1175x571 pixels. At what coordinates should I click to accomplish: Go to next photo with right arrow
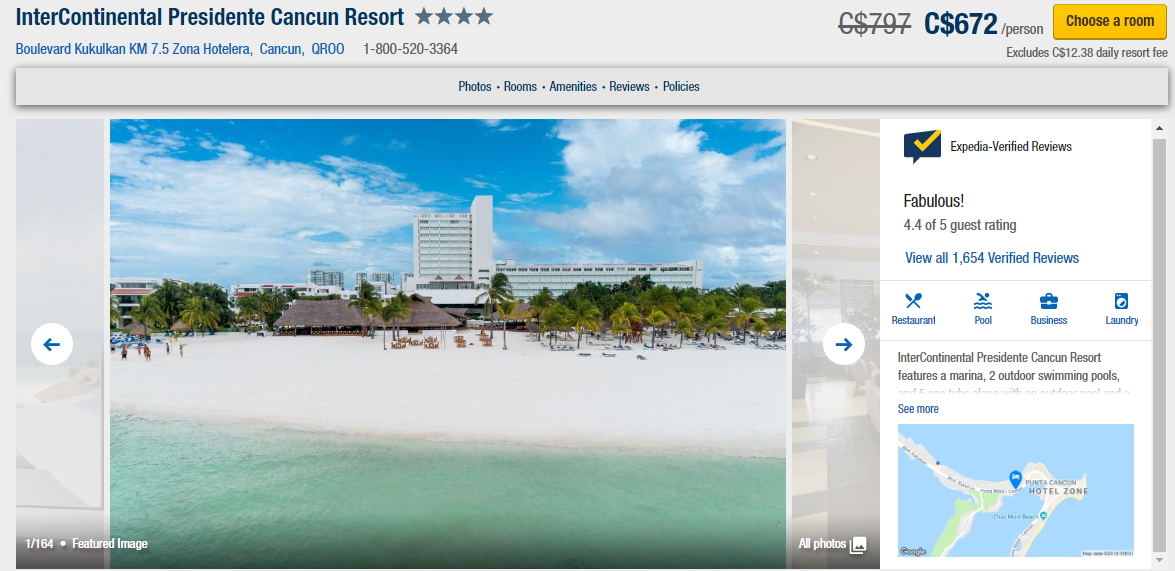point(844,344)
